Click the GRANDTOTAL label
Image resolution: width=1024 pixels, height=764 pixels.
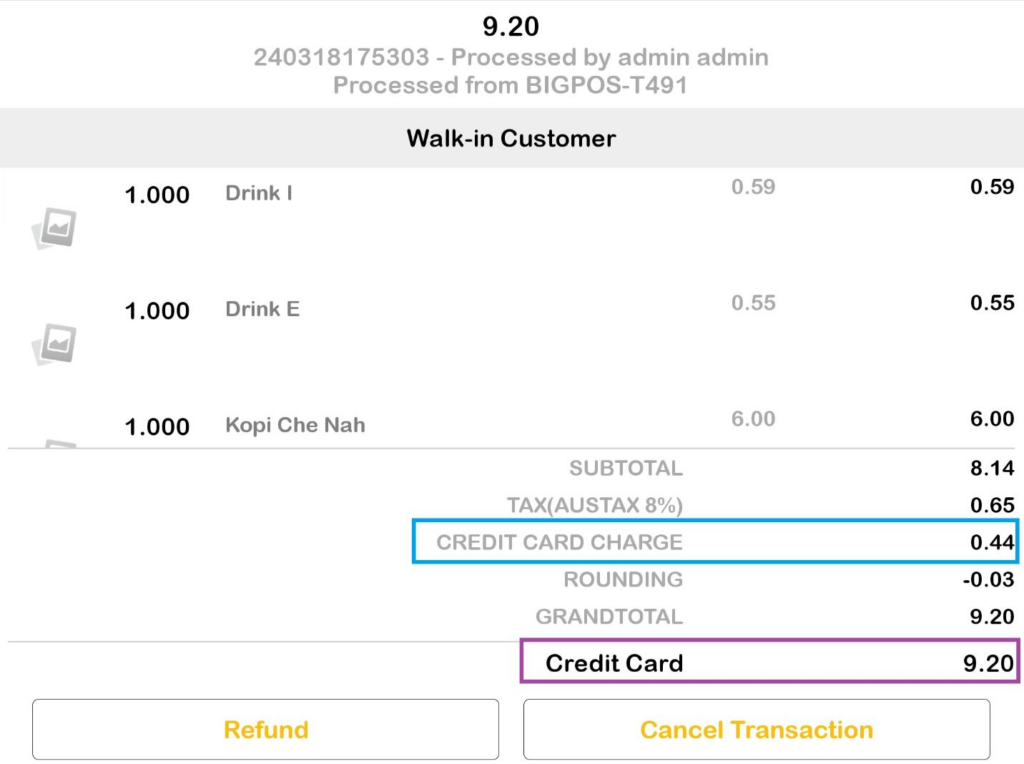[609, 616]
